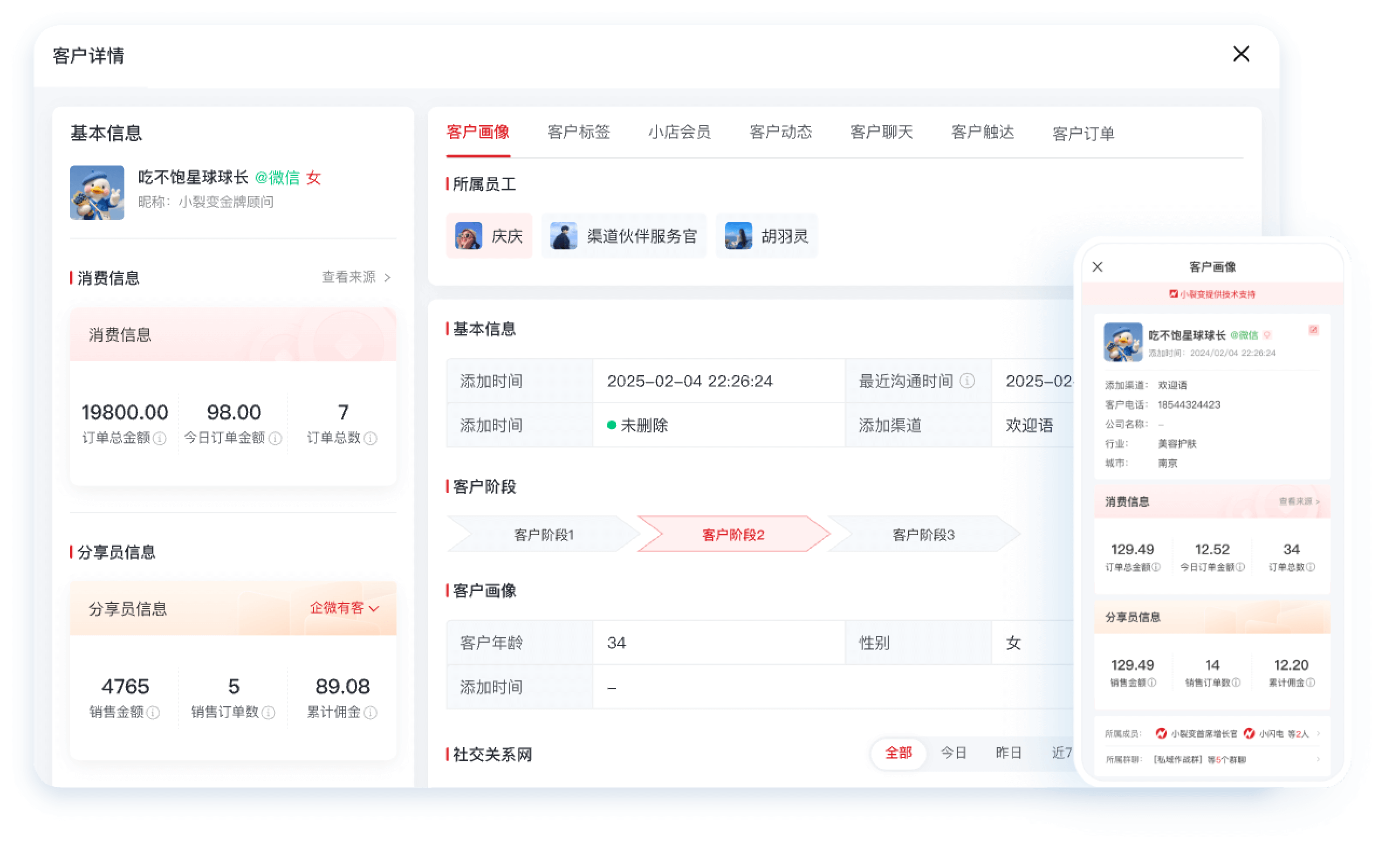Expand 所属群聊 row in mobile panel
The width and height of the screenshot is (1399, 868).
[x=1319, y=760]
